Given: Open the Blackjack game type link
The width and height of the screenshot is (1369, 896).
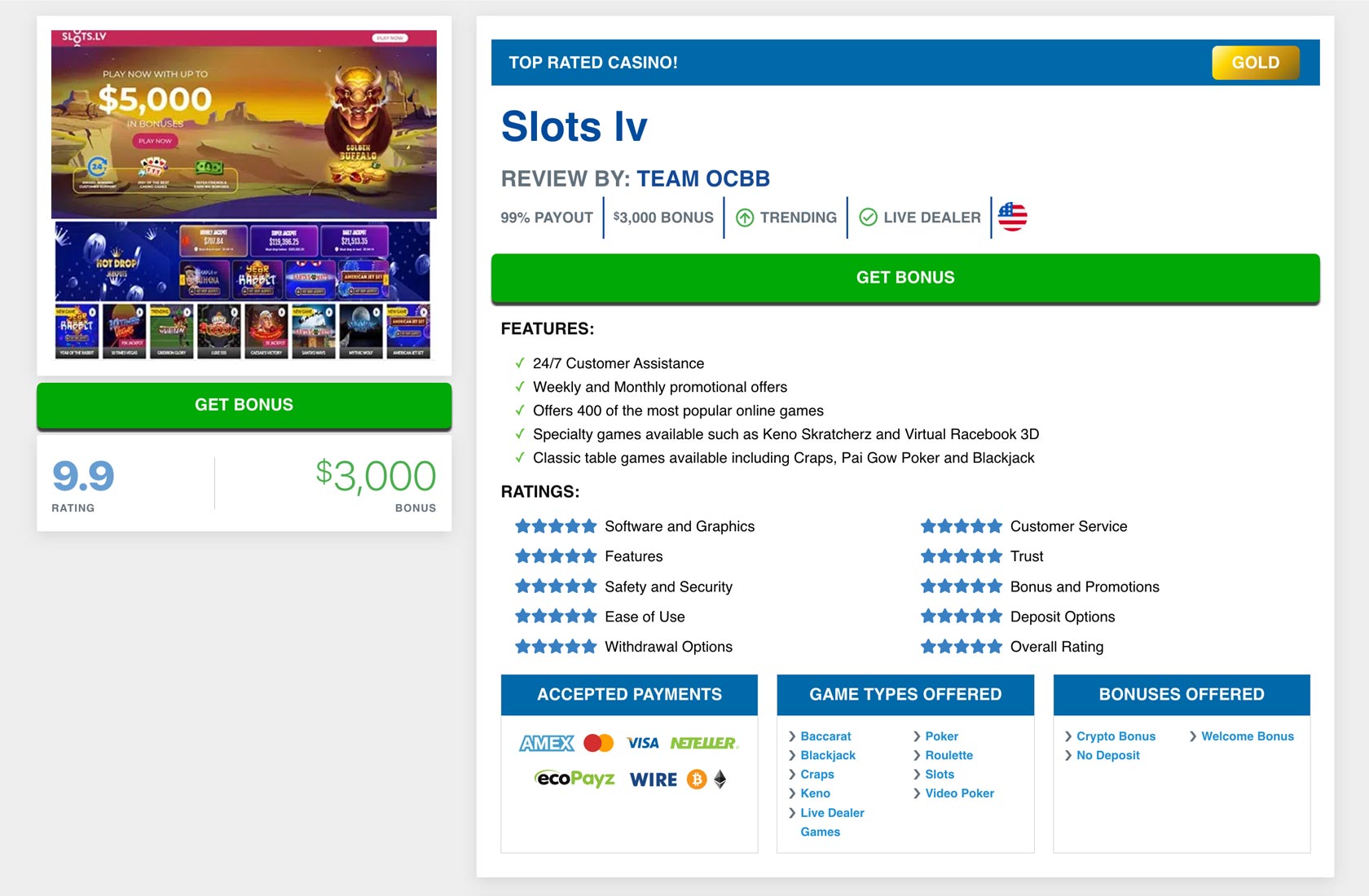Looking at the screenshot, I should (828, 755).
